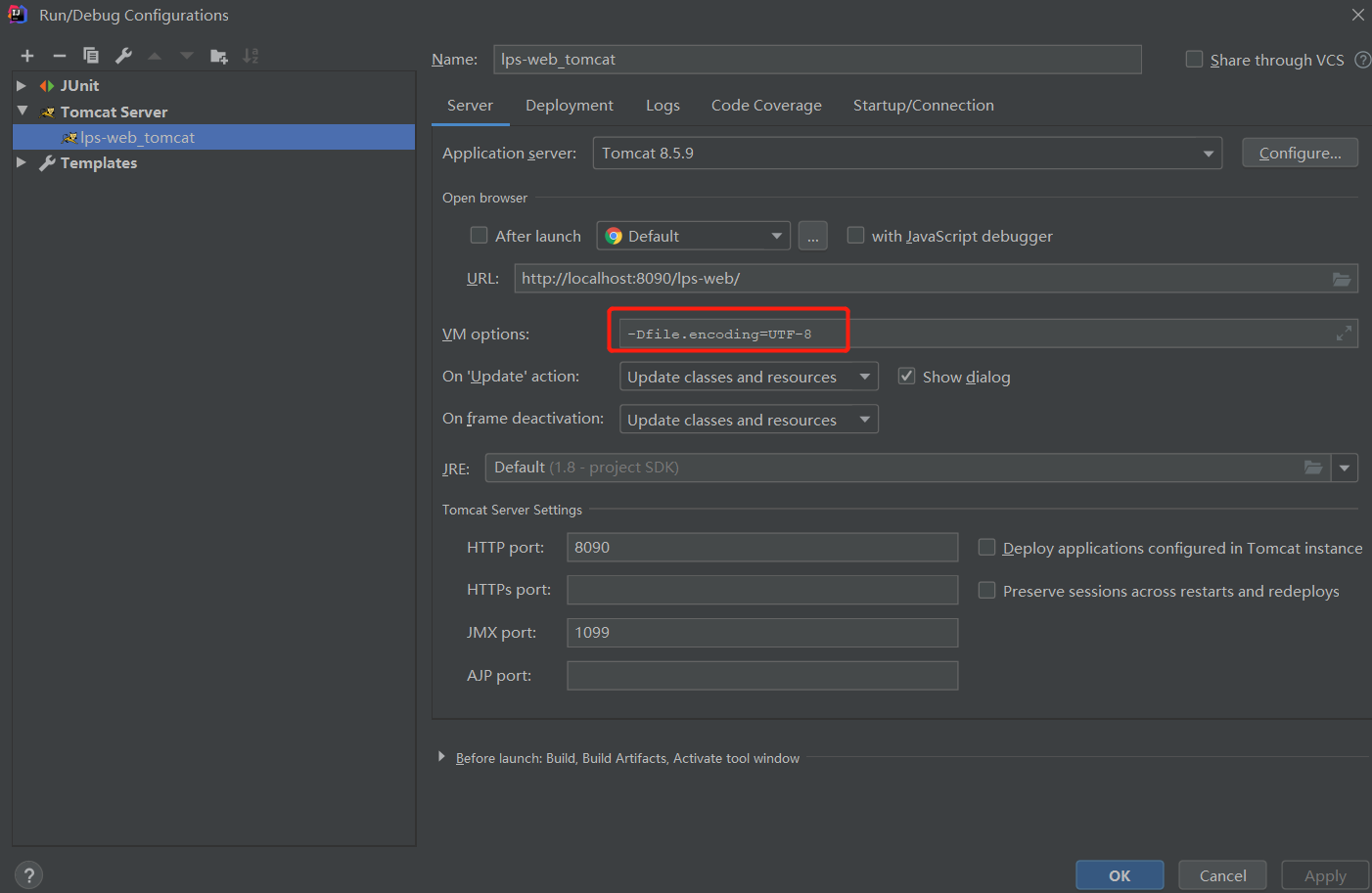This screenshot has height=893, width=1372.
Task: Open edit defaults via the wrench icon
Action: [x=123, y=56]
